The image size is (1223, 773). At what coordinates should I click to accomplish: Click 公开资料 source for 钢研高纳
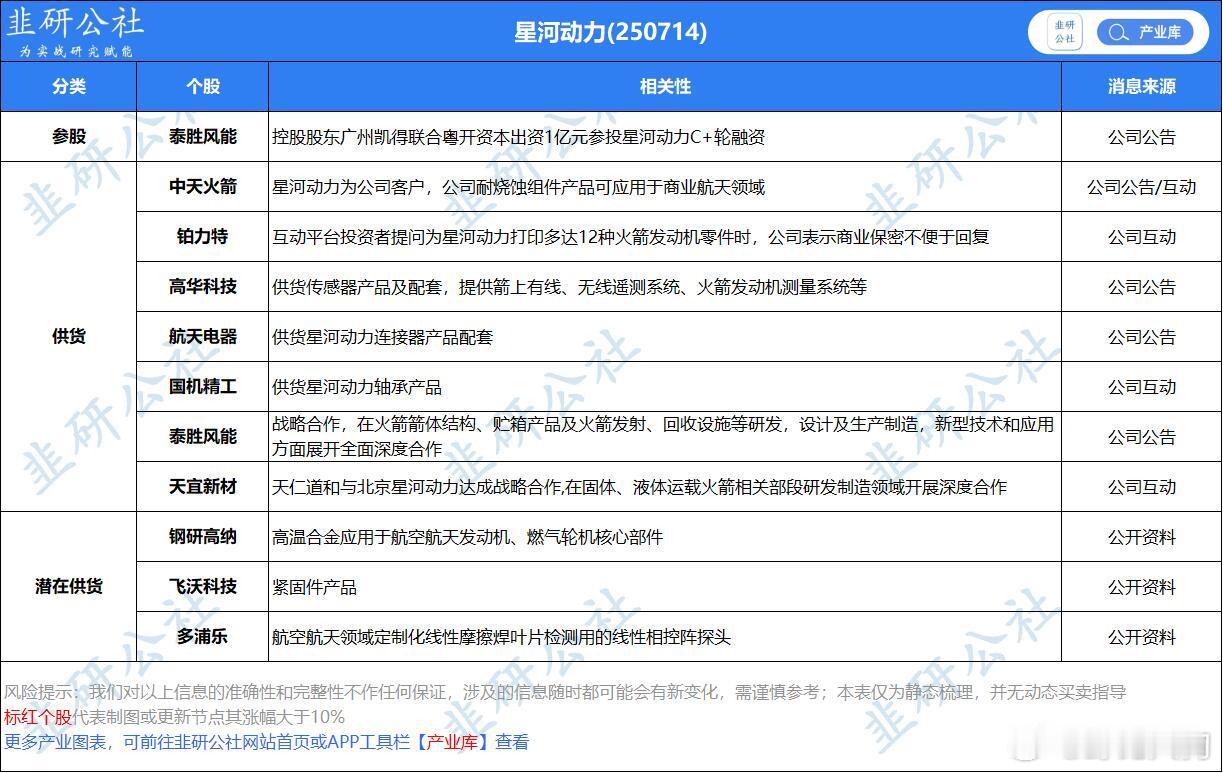pos(1141,537)
